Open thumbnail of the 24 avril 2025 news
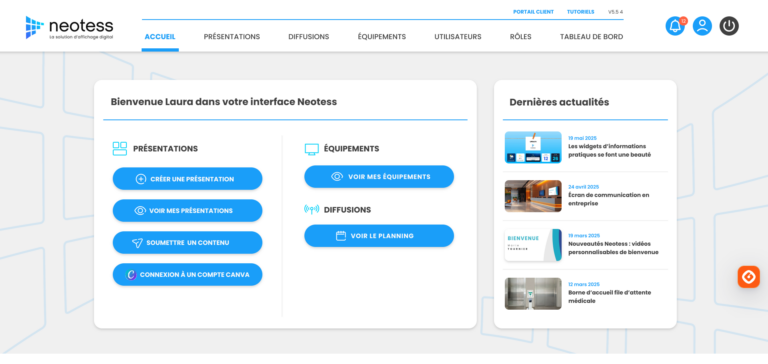768x364 pixels. click(x=533, y=196)
